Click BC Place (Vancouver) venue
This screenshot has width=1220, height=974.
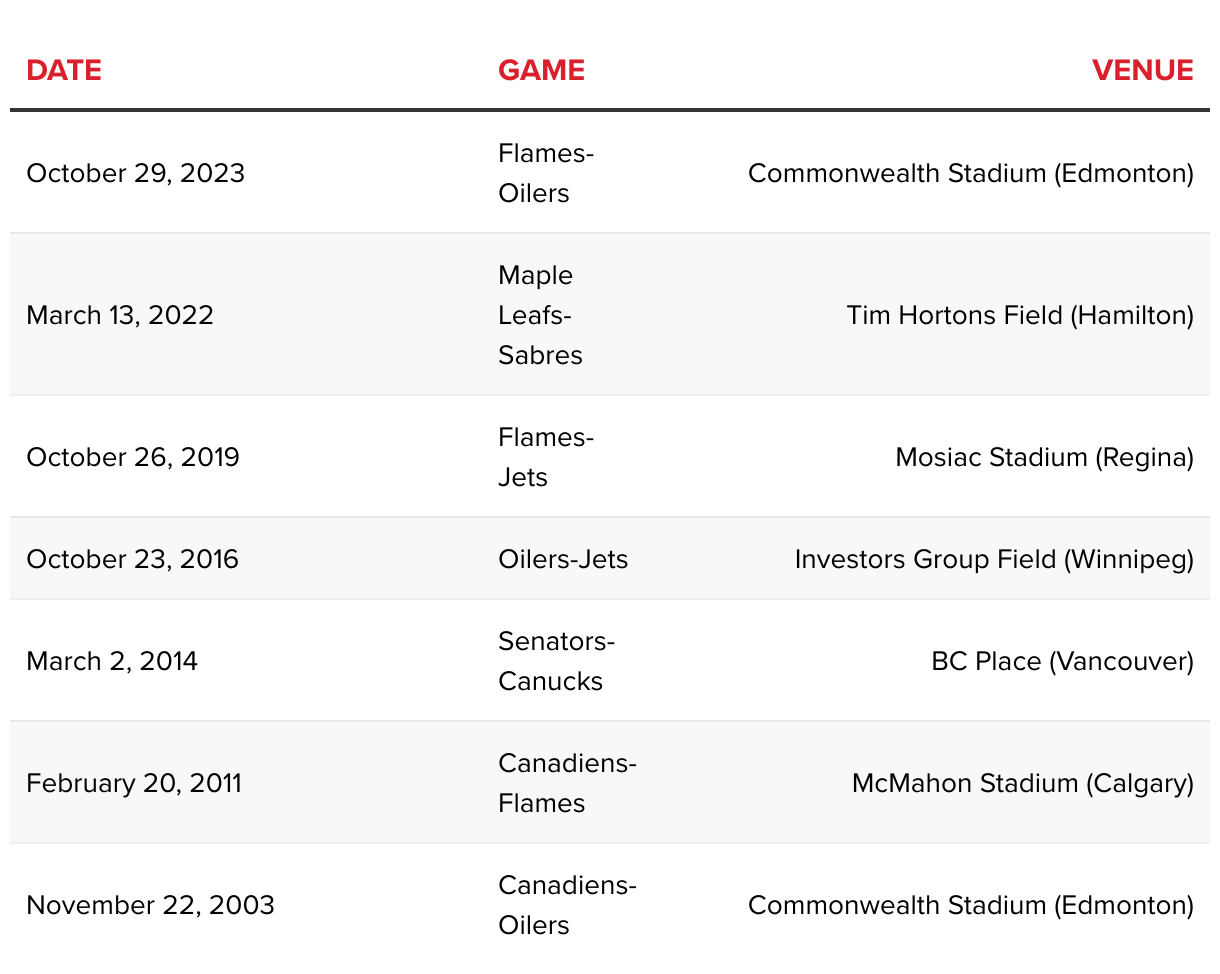[x=1062, y=661]
